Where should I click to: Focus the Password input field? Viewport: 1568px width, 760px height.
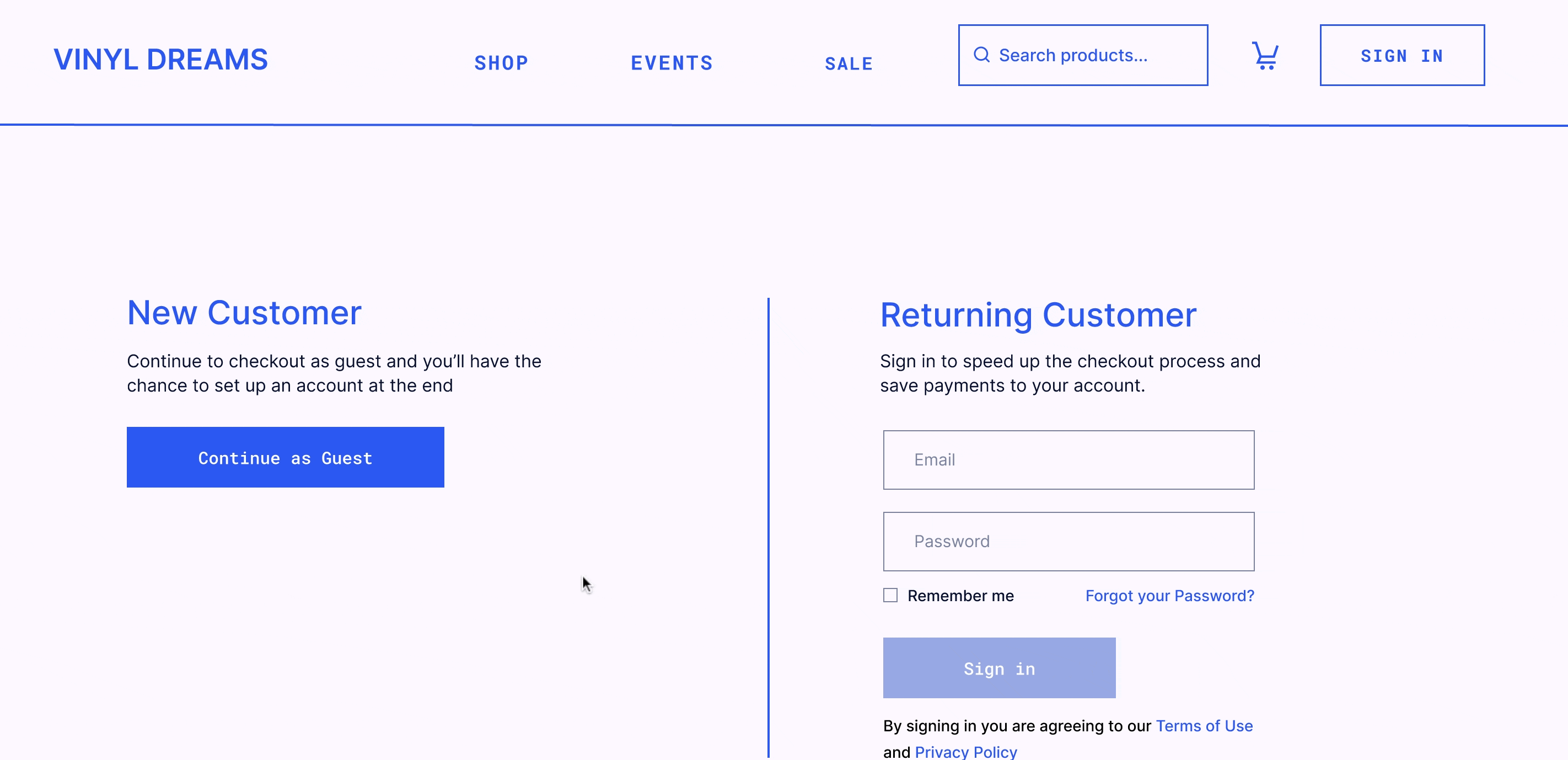[1068, 542]
